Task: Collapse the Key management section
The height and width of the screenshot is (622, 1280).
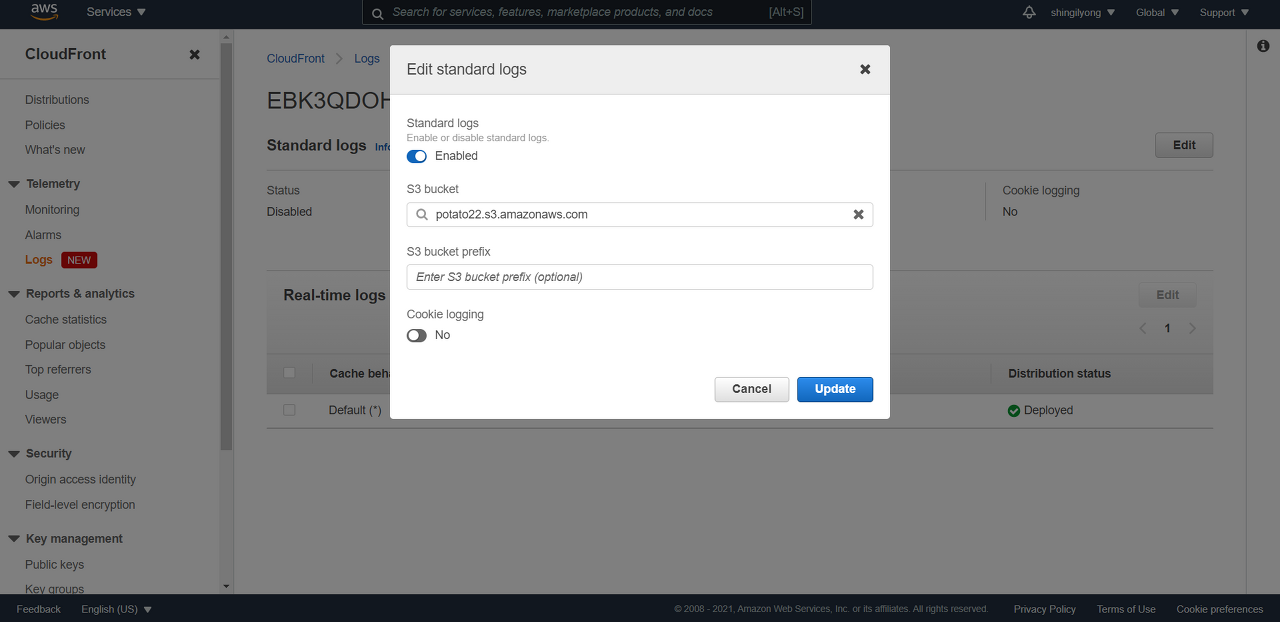Action: 14,539
